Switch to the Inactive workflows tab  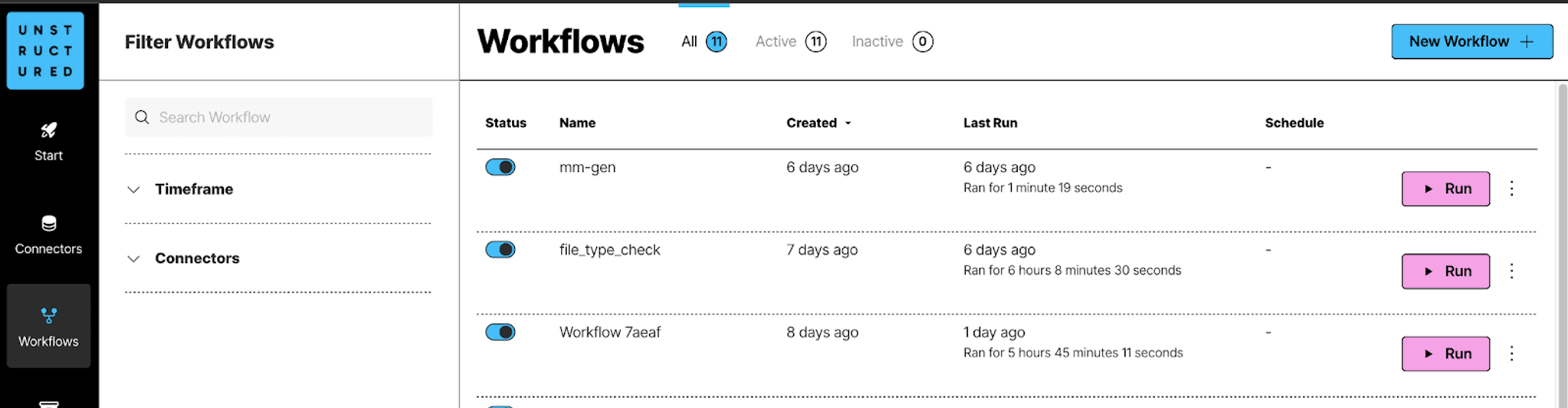coord(892,41)
